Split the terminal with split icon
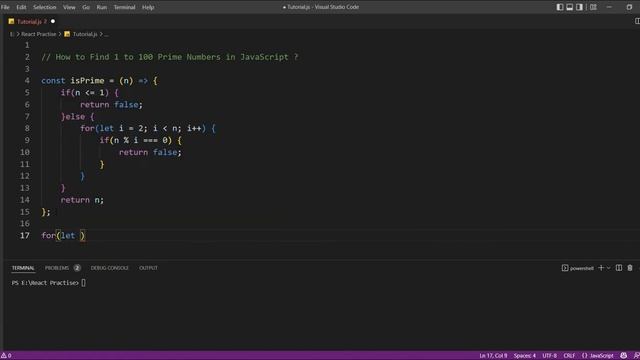This screenshot has height=360, width=640. [619, 268]
